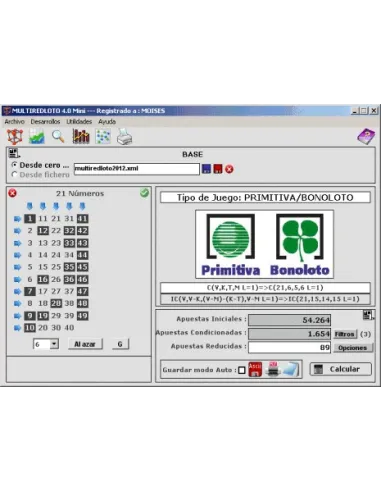Image resolution: width=381 pixels, height=492 pixels.
Task: Save as ASCII with red Ascii icon
Action: click(255, 369)
